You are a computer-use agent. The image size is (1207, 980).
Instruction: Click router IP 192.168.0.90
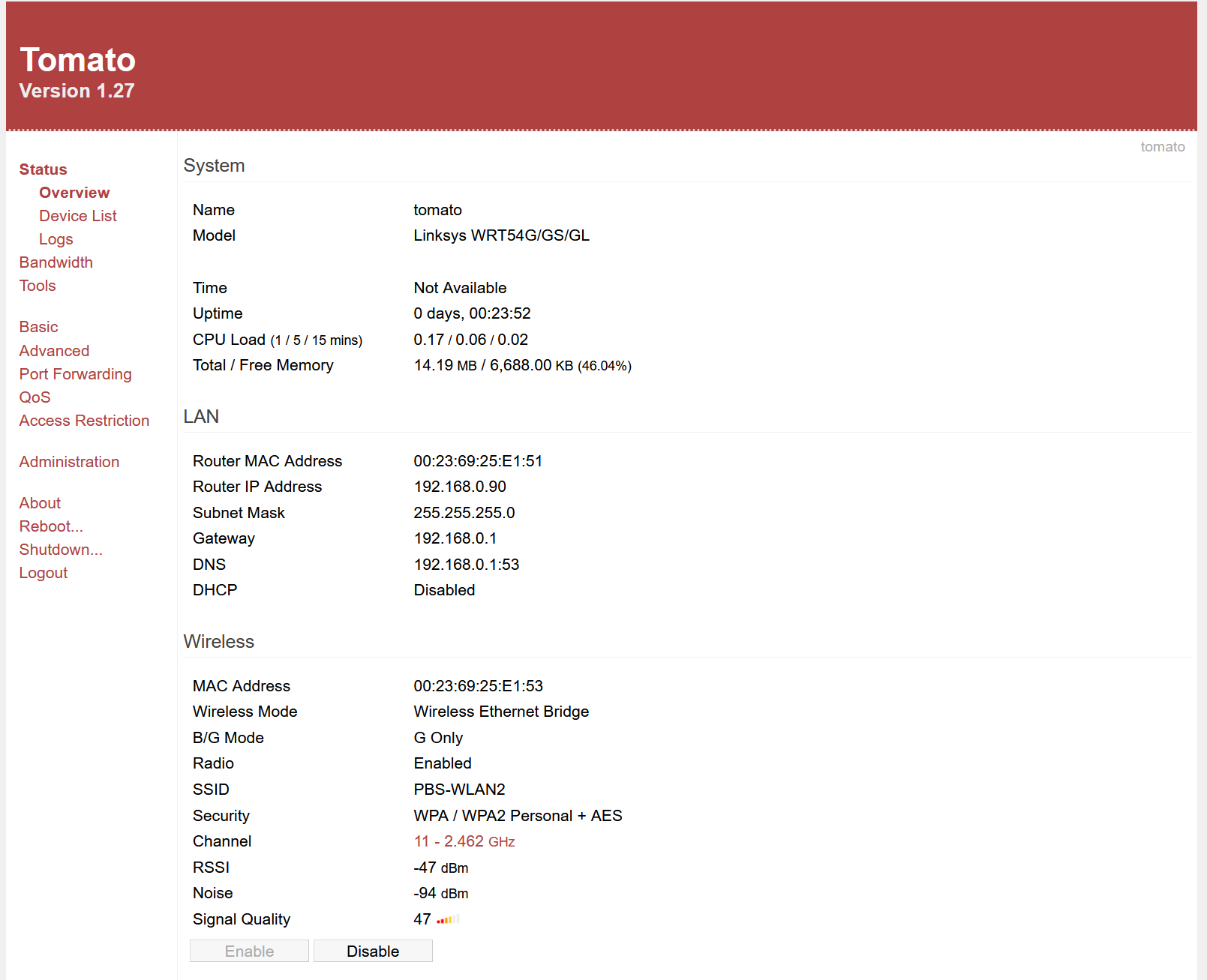point(460,487)
